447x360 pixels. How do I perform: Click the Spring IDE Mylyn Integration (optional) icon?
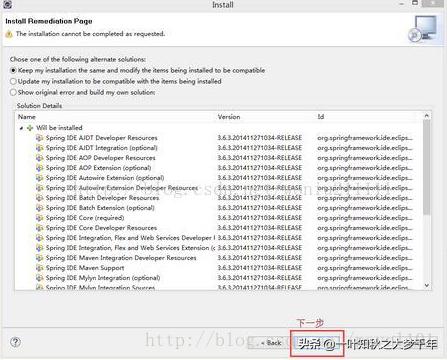[x=40, y=278]
